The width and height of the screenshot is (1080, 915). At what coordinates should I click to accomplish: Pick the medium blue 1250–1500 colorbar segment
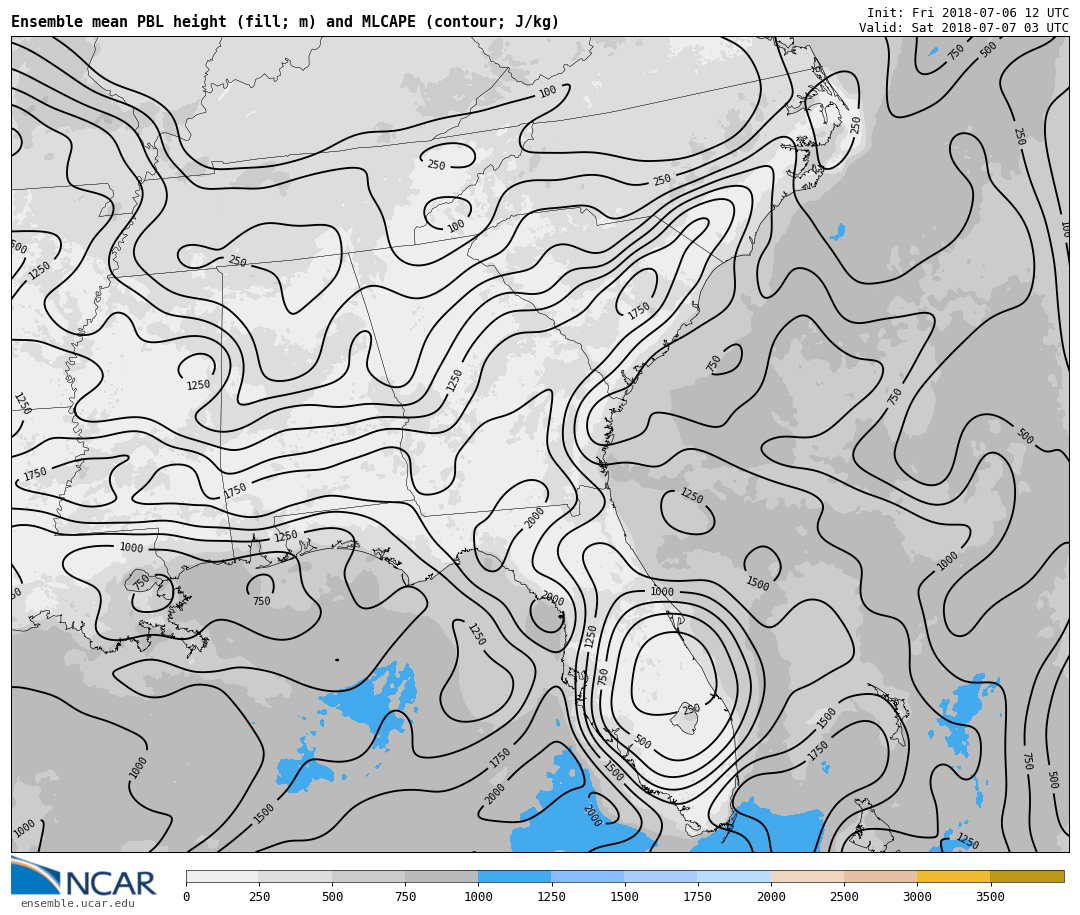pyautogui.click(x=588, y=876)
